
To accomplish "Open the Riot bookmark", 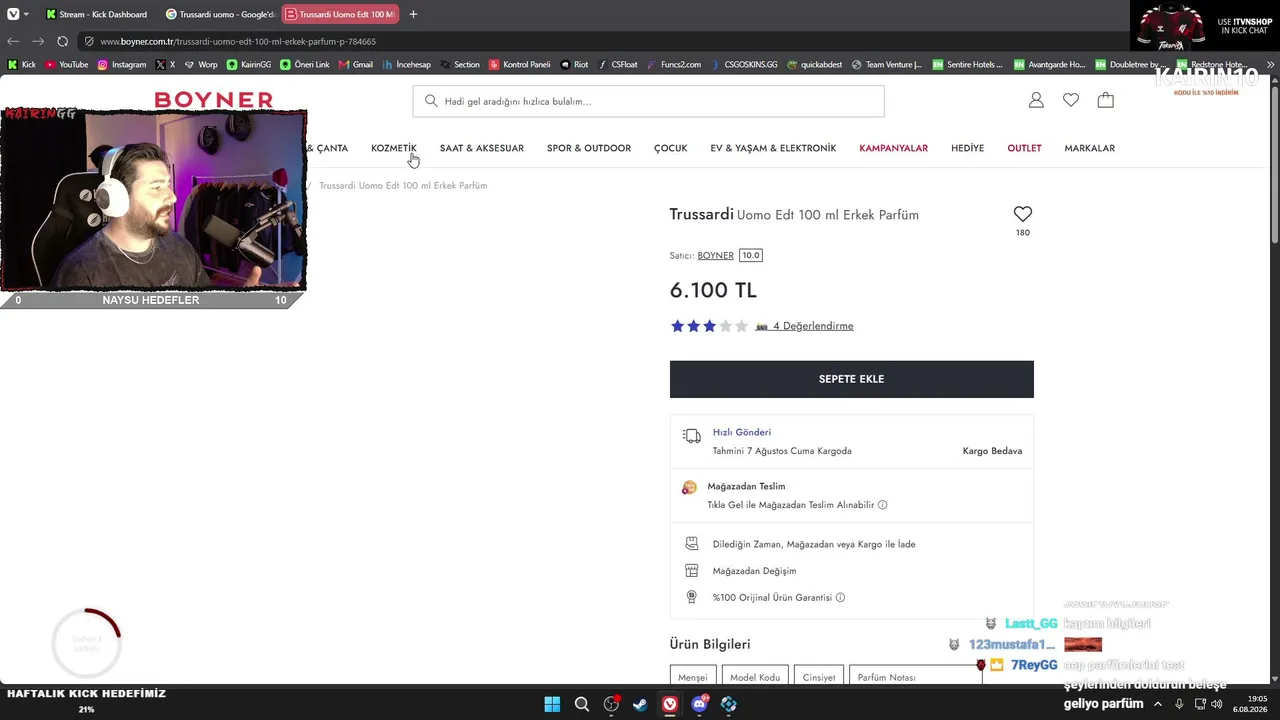I will [574, 64].
